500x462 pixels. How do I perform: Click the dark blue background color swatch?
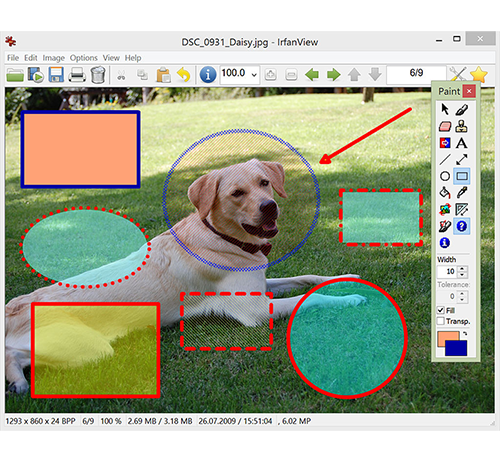point(457,349)
